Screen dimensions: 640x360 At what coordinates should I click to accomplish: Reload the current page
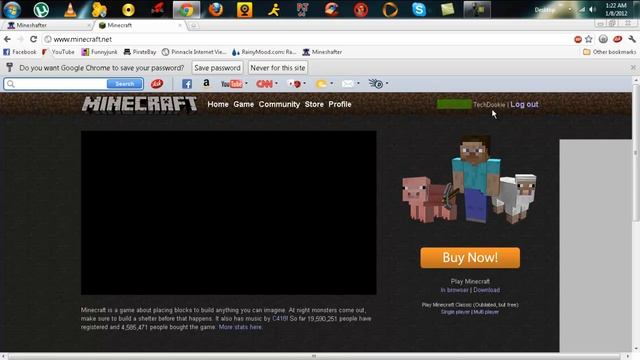[x=33, y=39]
